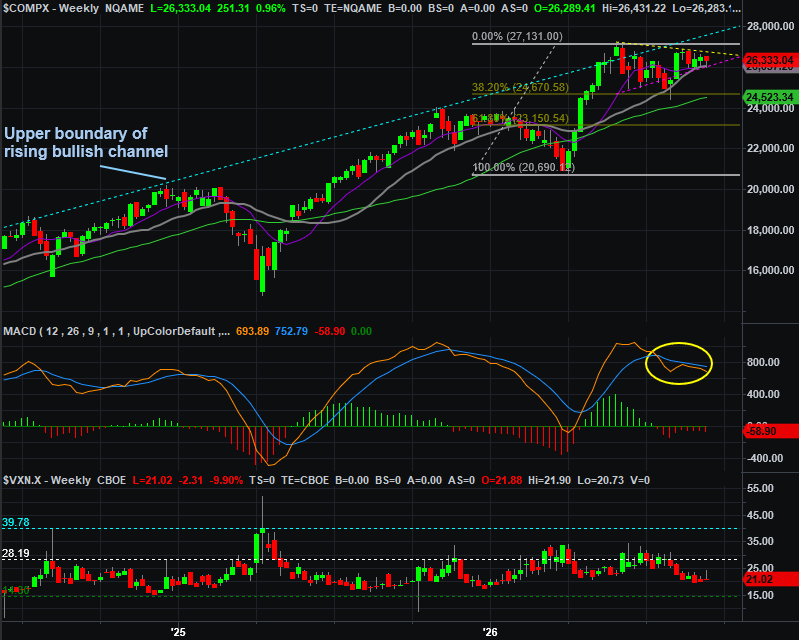
Task: Click the 28,000.00 price axis label
Action: click(x=770, y=26)
